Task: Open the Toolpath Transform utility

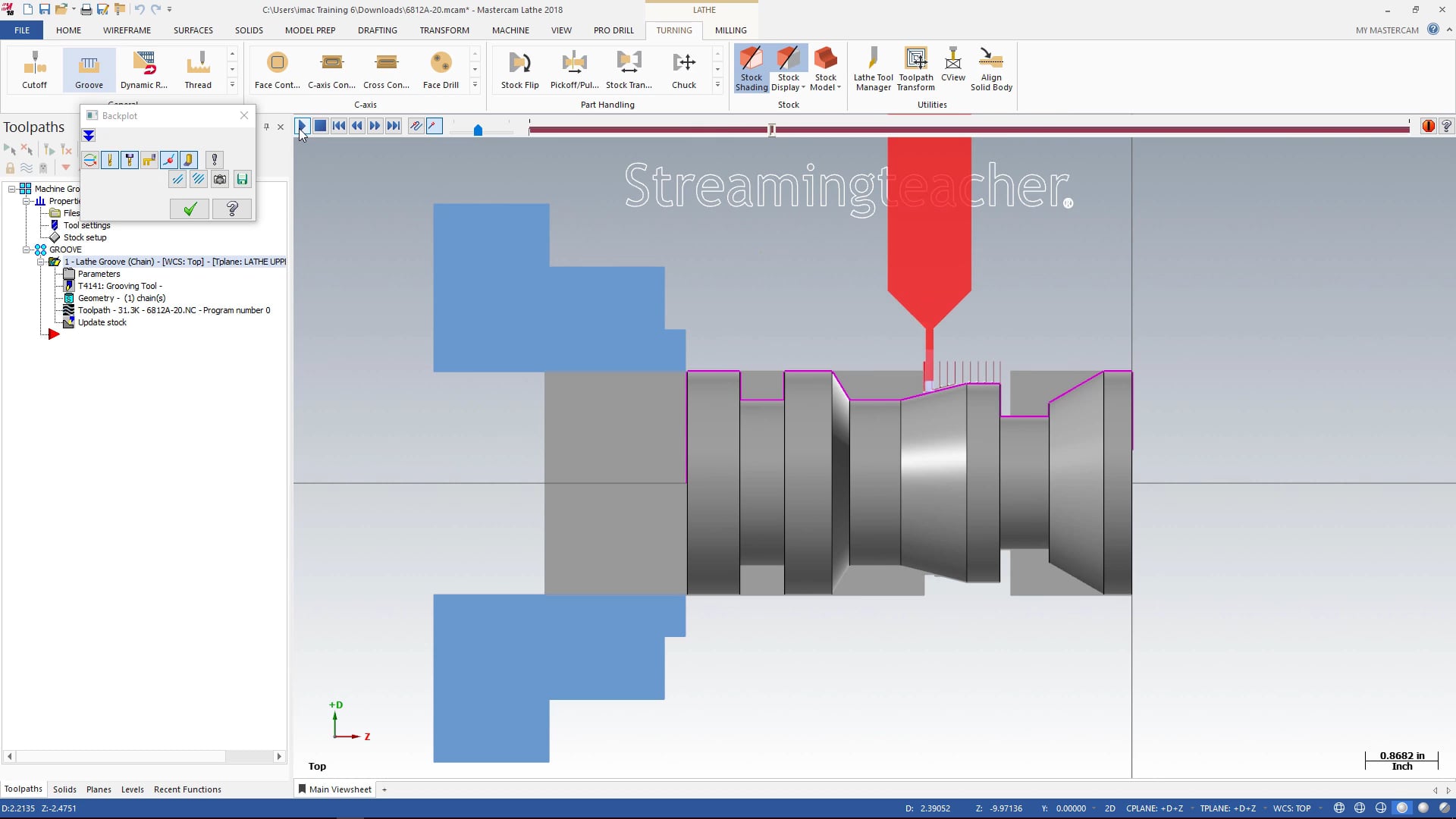Action: pos(915,70)
